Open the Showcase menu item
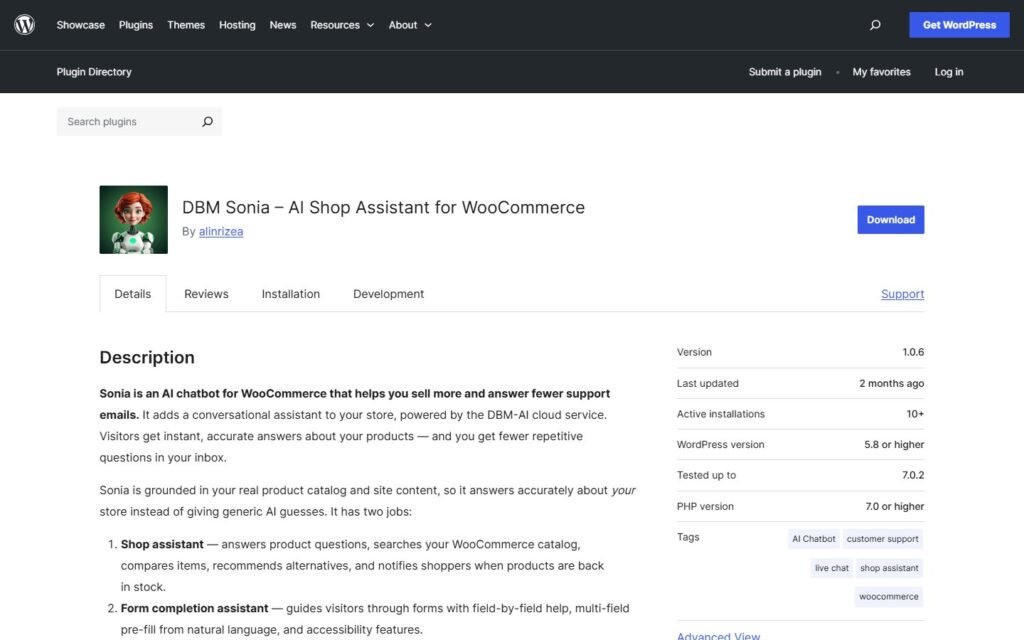This screenshot has height=640, width=1024. coord(80,25)
